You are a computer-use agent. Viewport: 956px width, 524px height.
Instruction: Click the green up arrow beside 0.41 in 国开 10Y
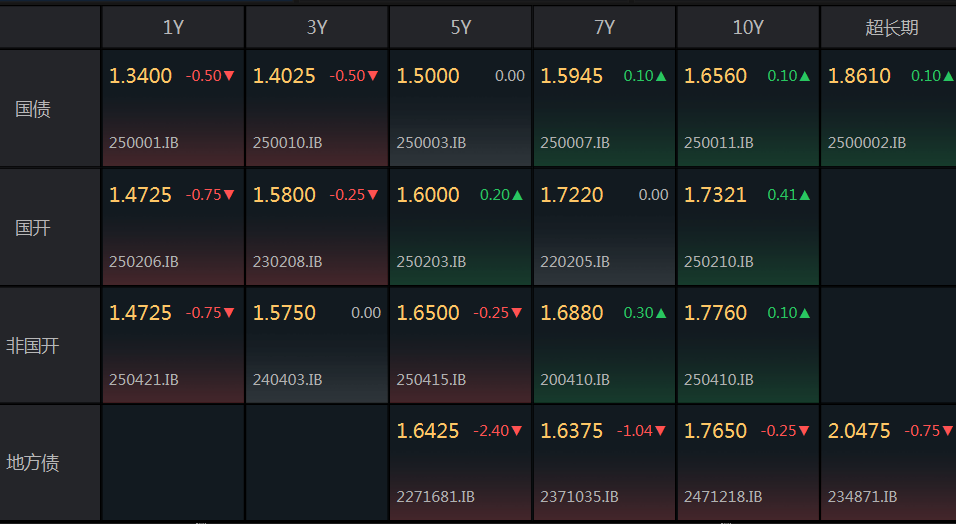pyautogui.click(x=805, y=195)
